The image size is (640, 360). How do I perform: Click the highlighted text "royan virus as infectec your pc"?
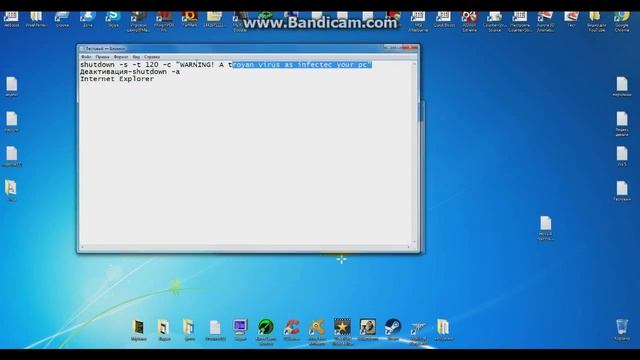pyautogui.click(x=302, y=64)
